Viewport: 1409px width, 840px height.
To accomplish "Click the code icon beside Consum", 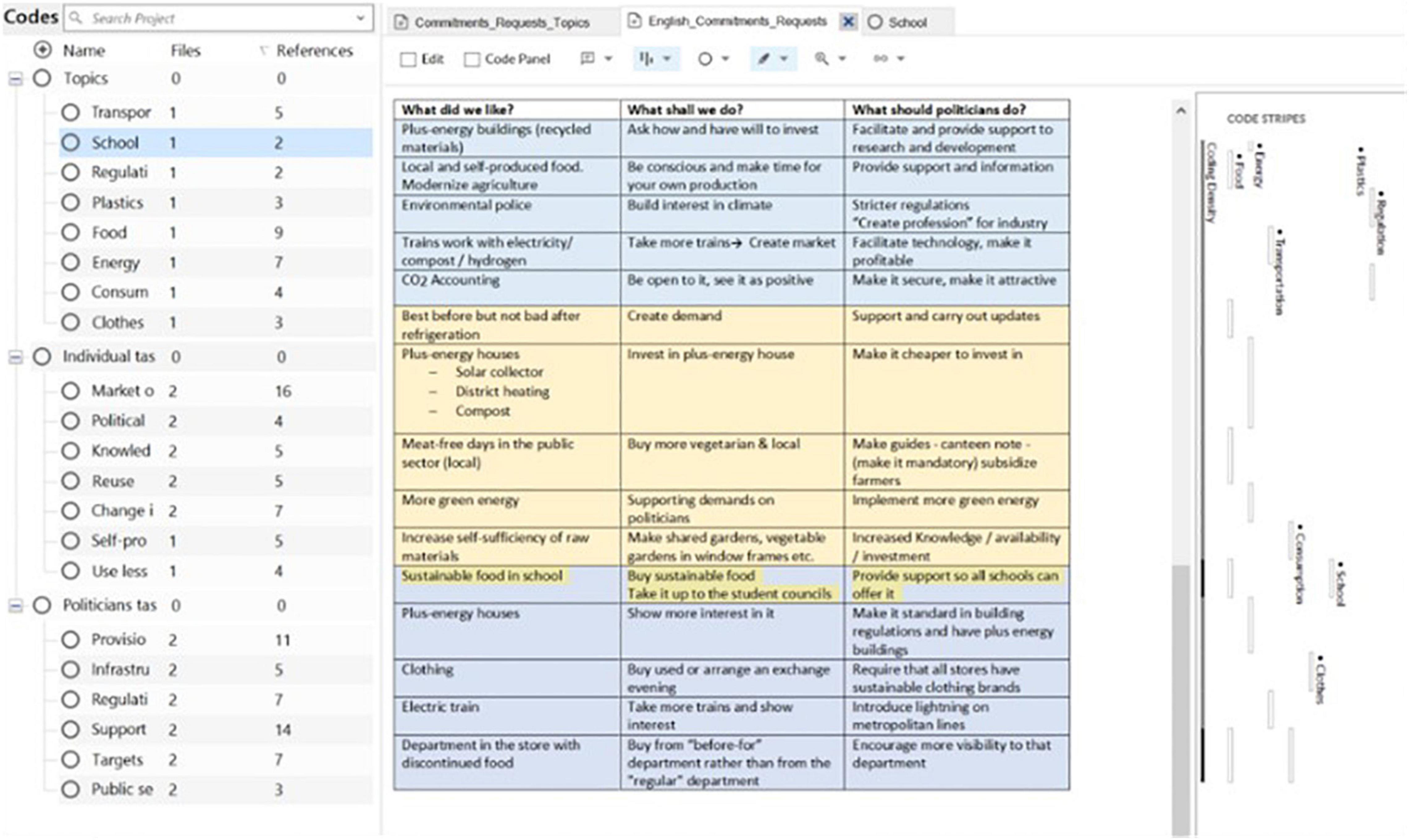I will (70, 292).
